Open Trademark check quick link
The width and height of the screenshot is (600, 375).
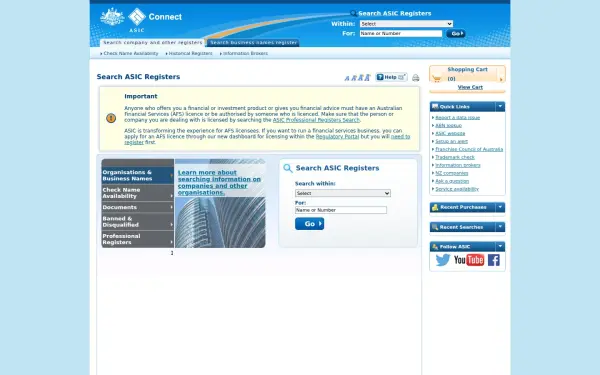click(x=455, y=157)
